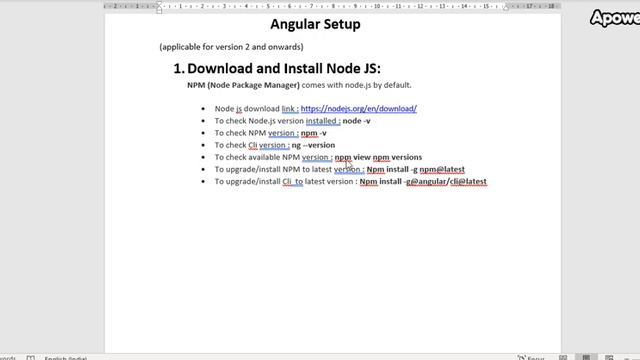640x360 pixels.
Task: Click '(applicable for version 2 and onwards)' line
Action: click(x=231, y=47)
